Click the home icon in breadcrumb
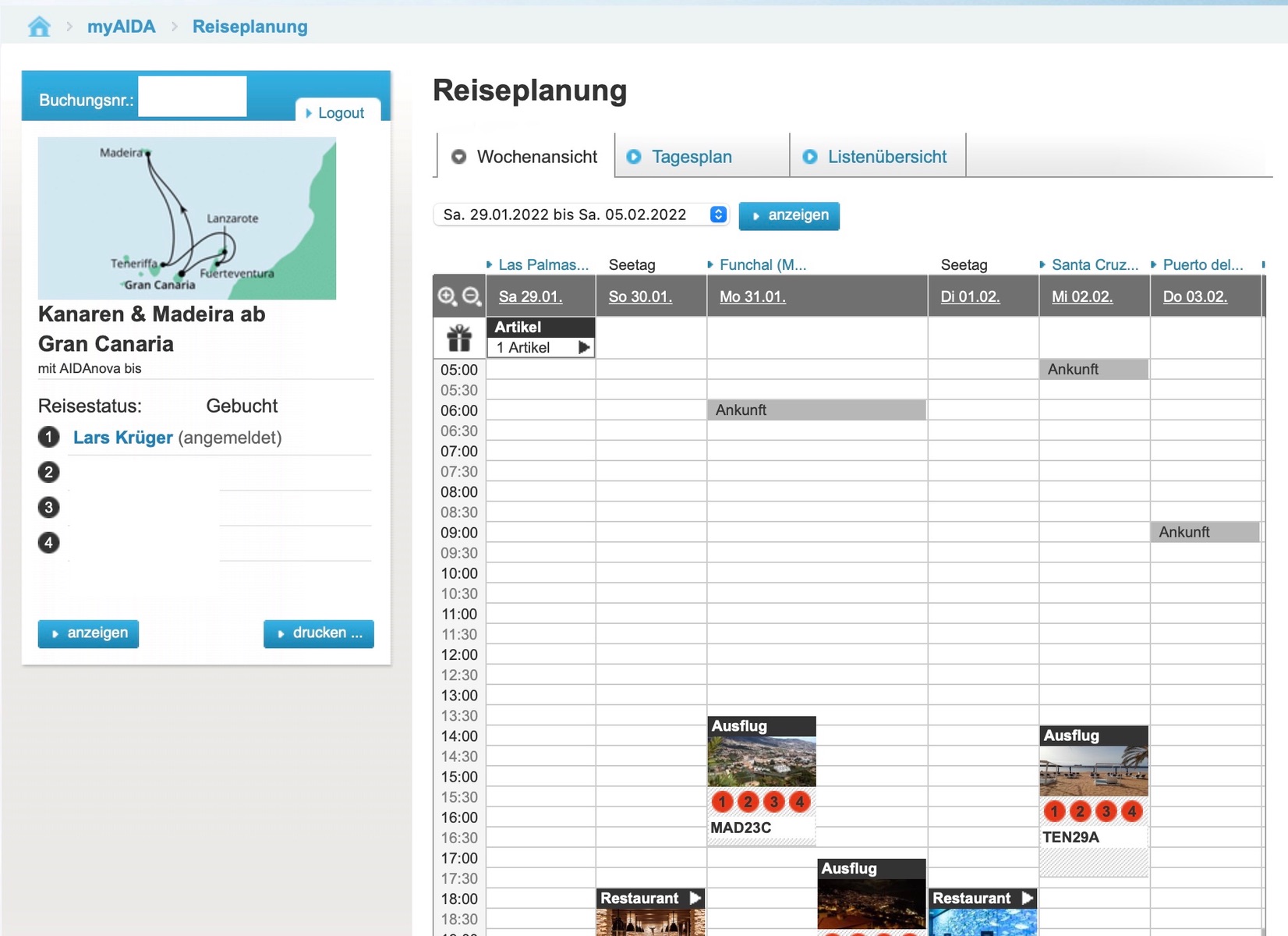The image size is (1288, 936). [39, 27]
